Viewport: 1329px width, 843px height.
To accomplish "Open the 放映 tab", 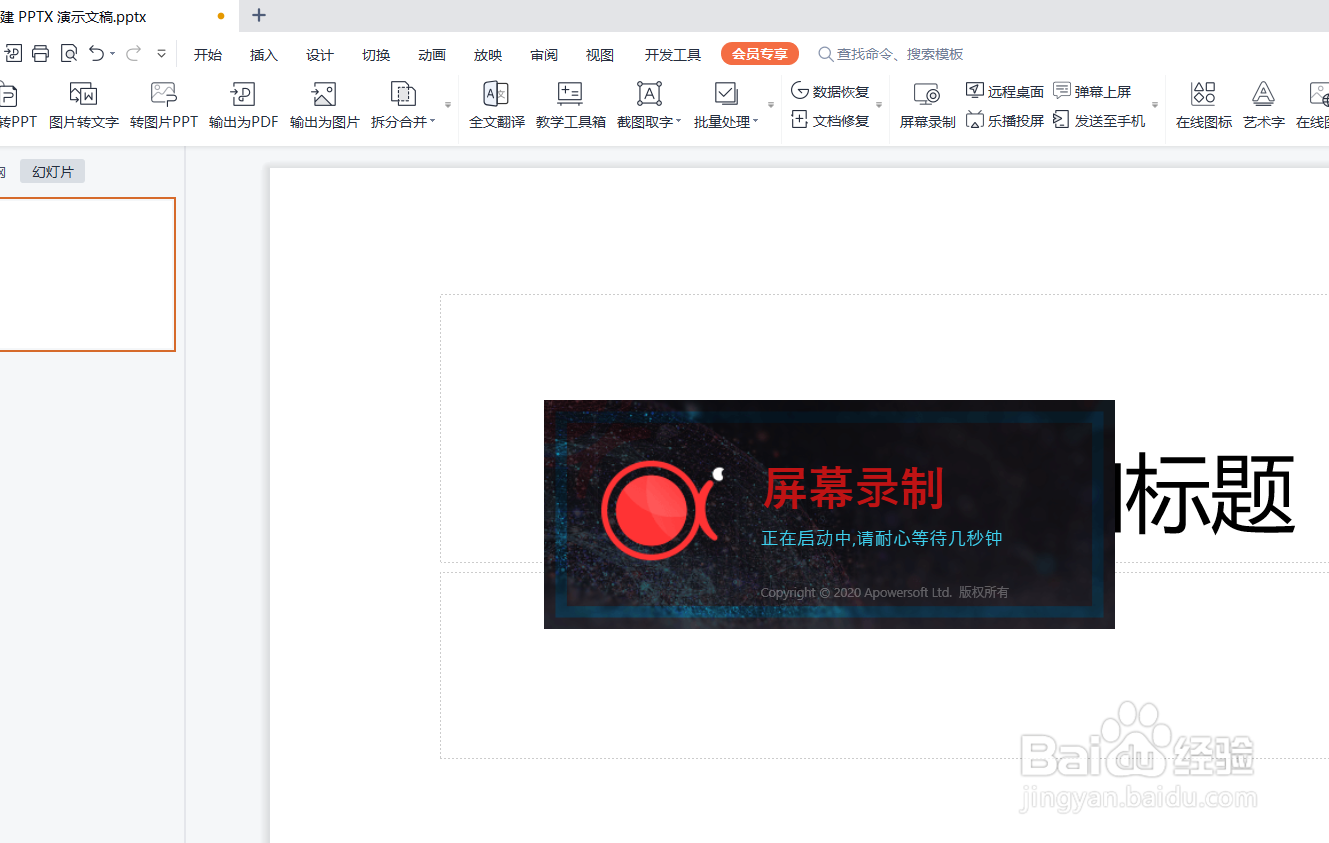I will pos(488,55).
